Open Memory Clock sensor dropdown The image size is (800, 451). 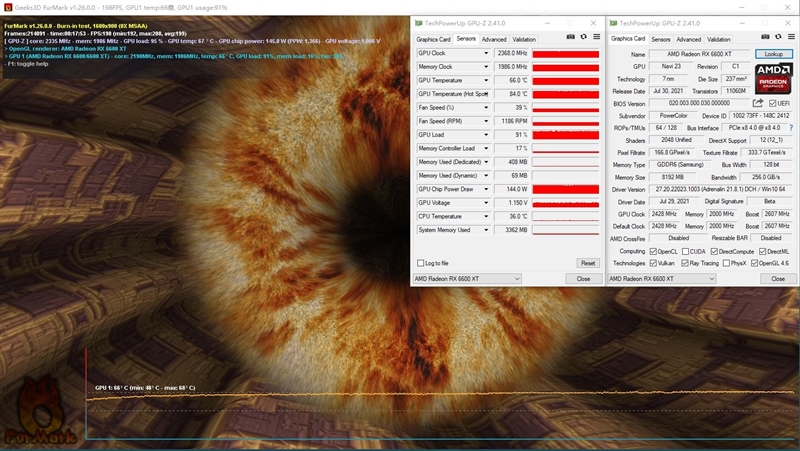point(486,67)
